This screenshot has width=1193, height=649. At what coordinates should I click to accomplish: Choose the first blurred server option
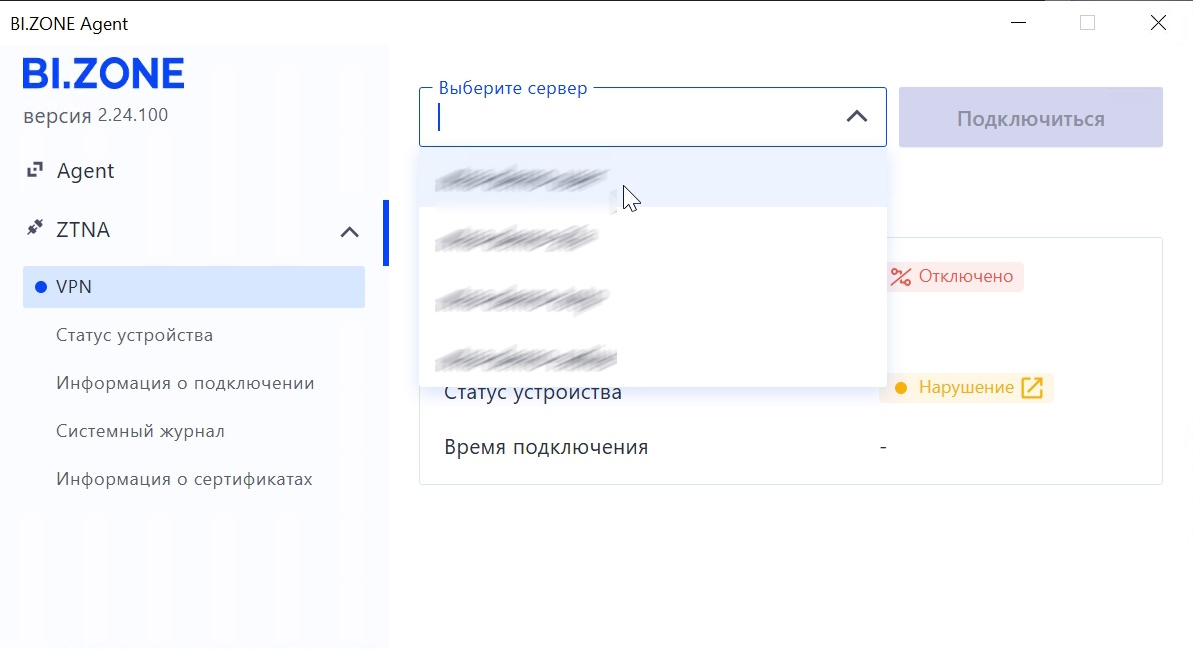(x=653, y=179)
